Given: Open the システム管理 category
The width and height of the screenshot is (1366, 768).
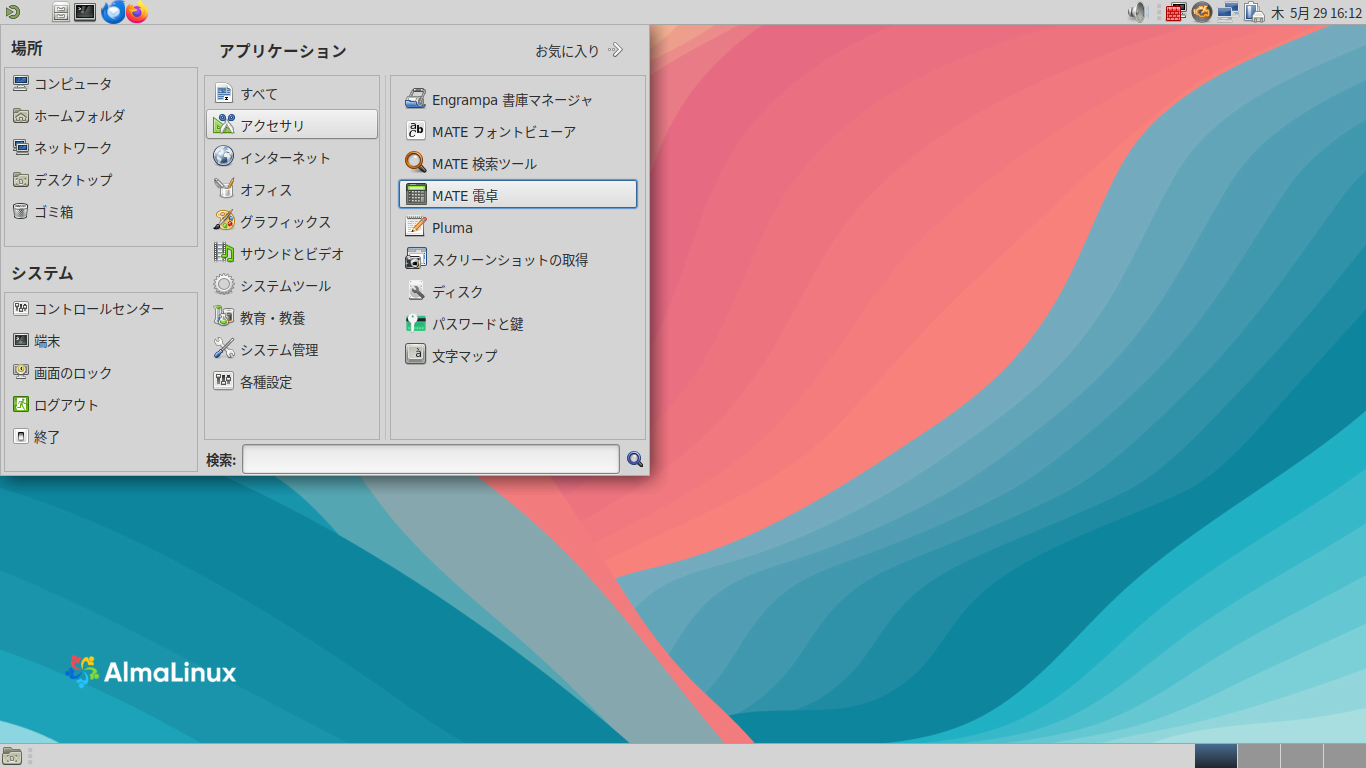Looking at the screenshot, I should pos(292,350).
